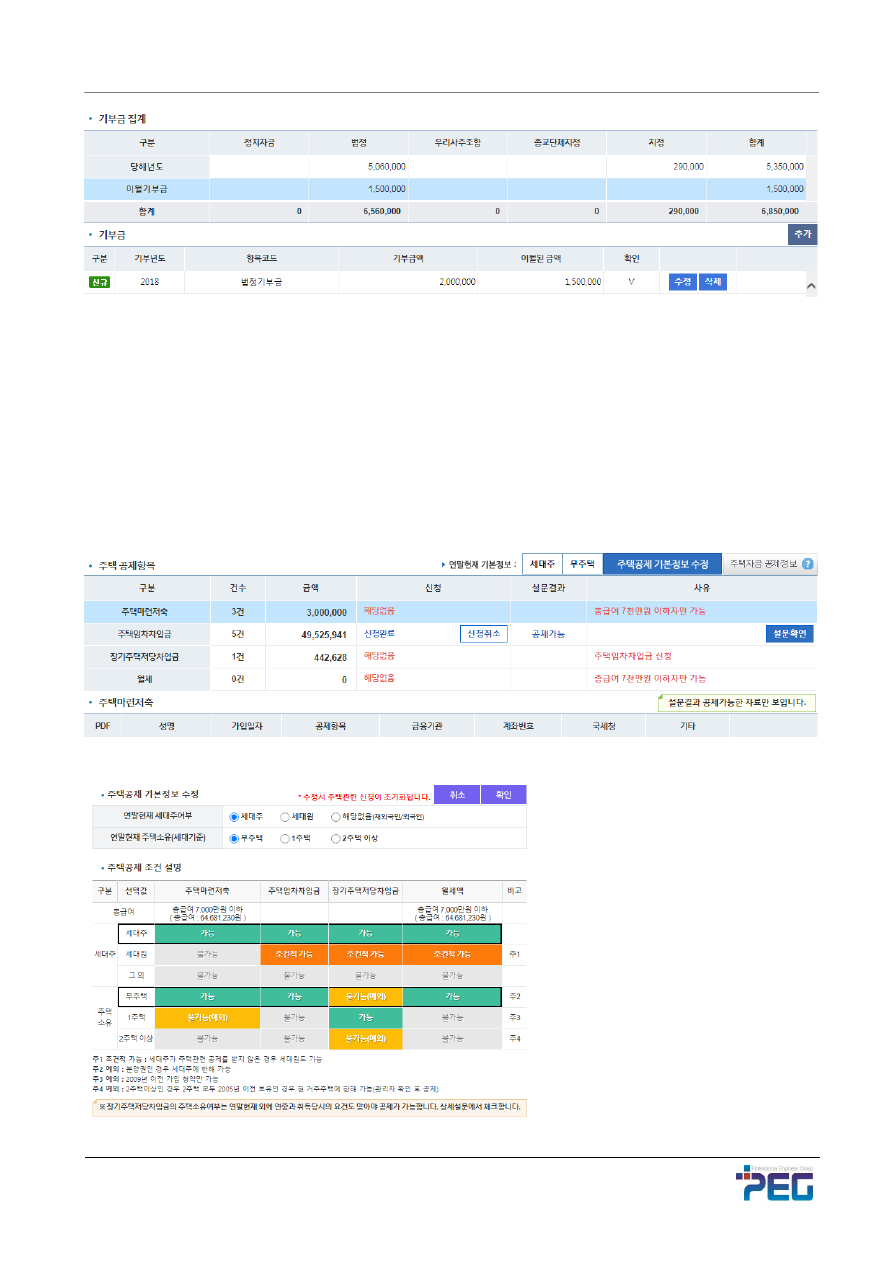Select the 2주택 이상 radio option
Image resolution: width=893 pixels, height=1263 pixels.
(x=336, y=838)
